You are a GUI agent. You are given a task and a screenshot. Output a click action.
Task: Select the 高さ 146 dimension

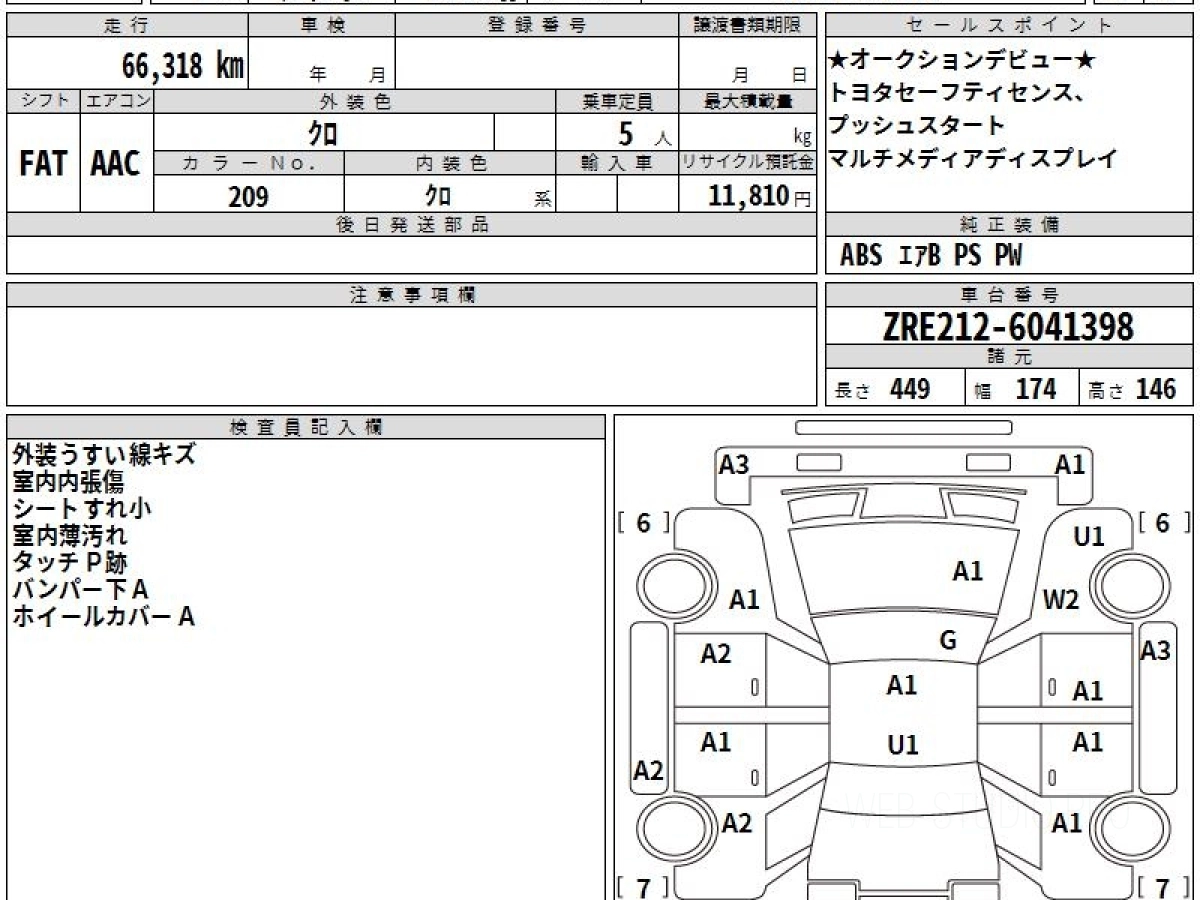click(x=1133, y=390)
